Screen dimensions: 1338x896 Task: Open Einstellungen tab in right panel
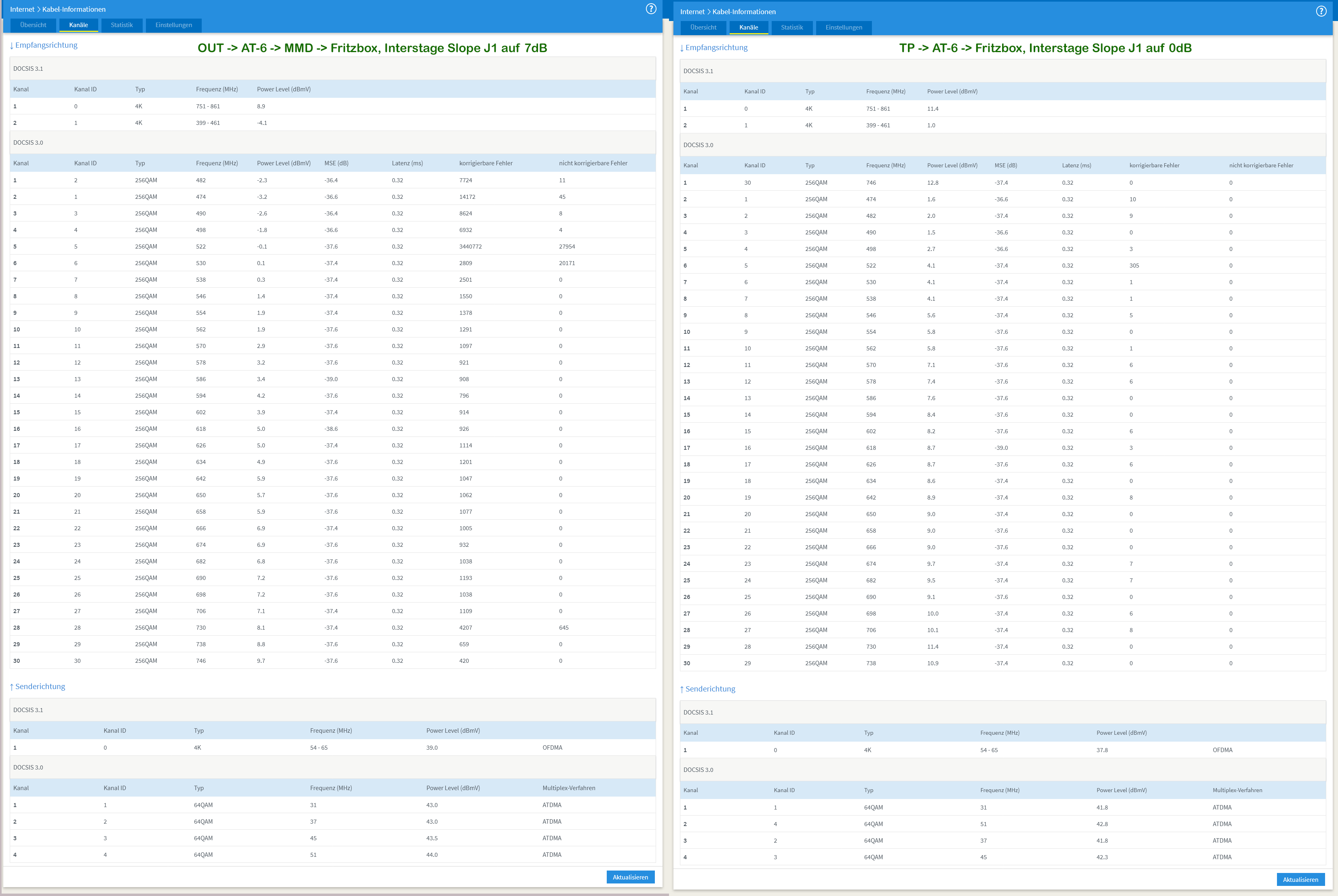pyautogui.click(x=844, y=27)
